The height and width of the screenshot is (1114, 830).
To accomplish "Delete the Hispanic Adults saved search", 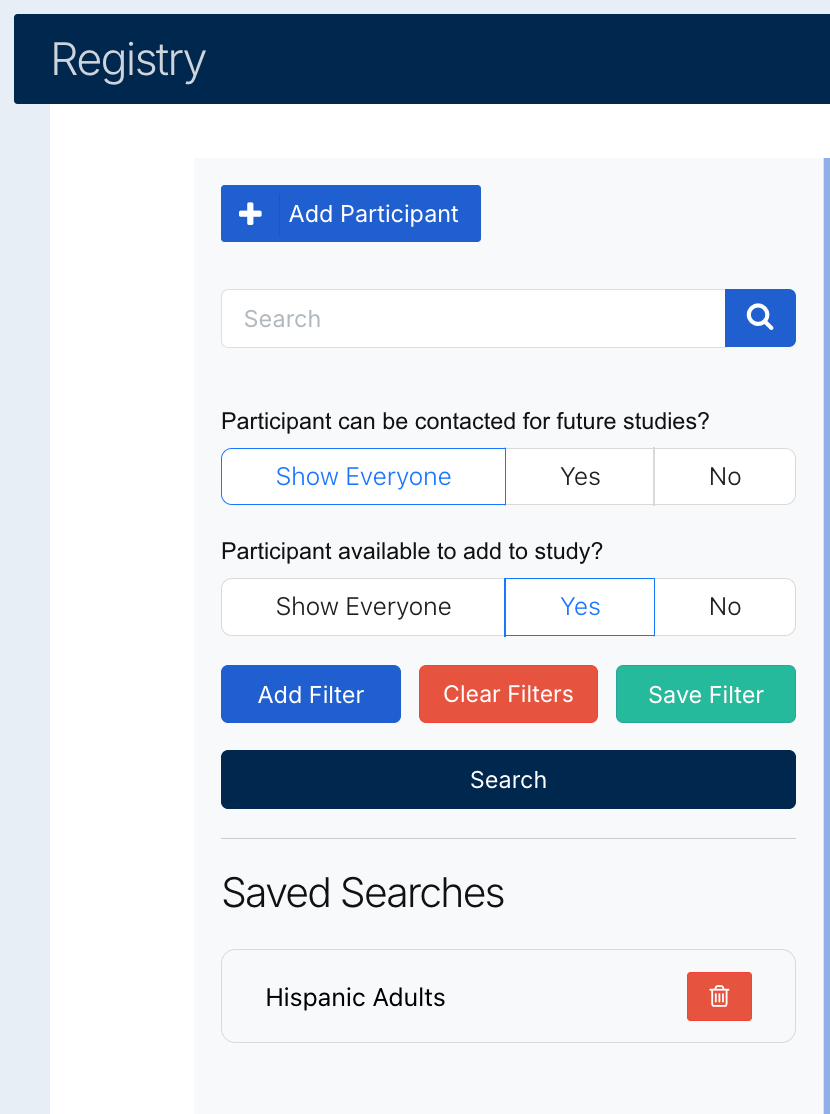I will click(x=719, y=996).
